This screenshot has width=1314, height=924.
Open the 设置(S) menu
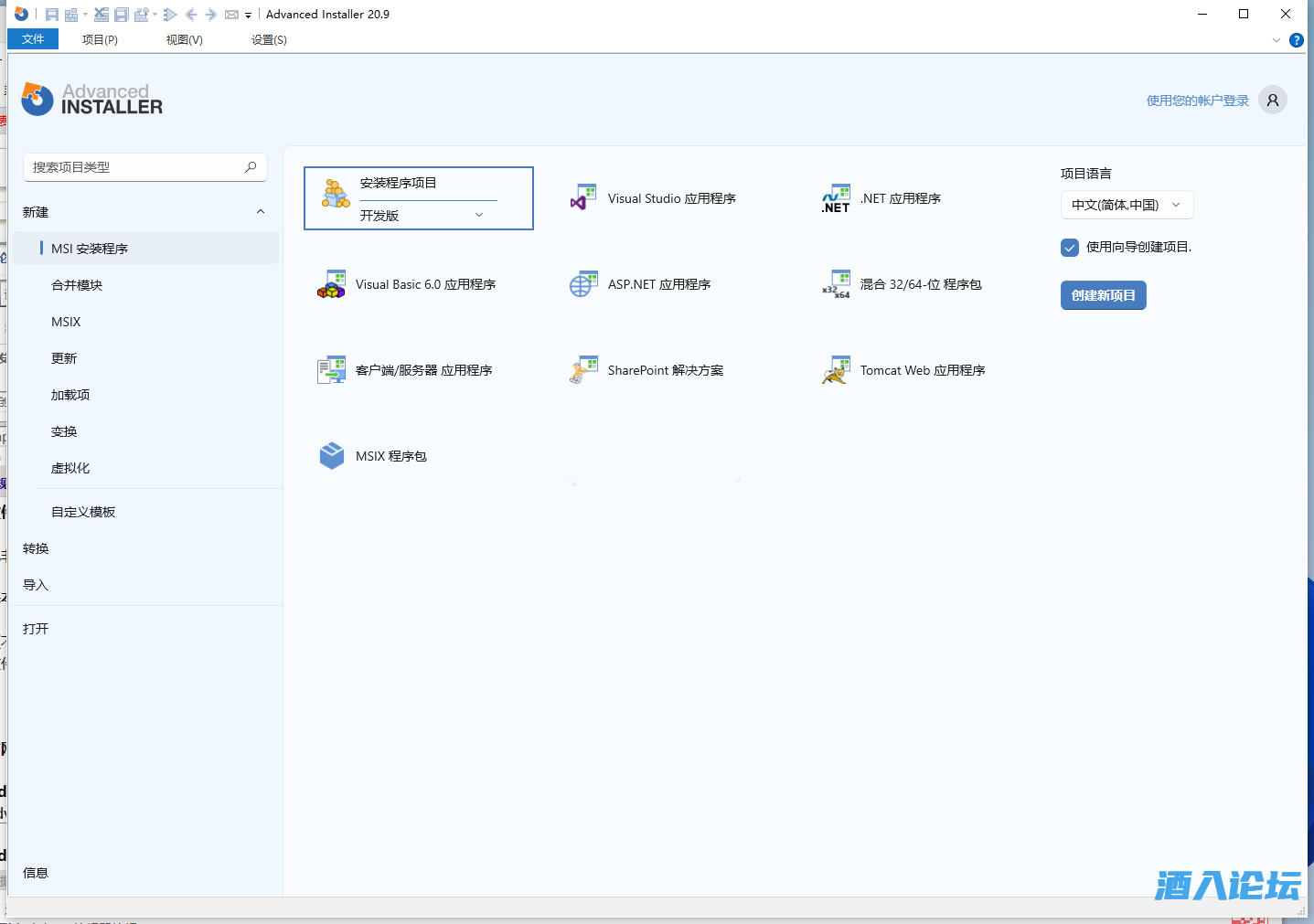269,39
